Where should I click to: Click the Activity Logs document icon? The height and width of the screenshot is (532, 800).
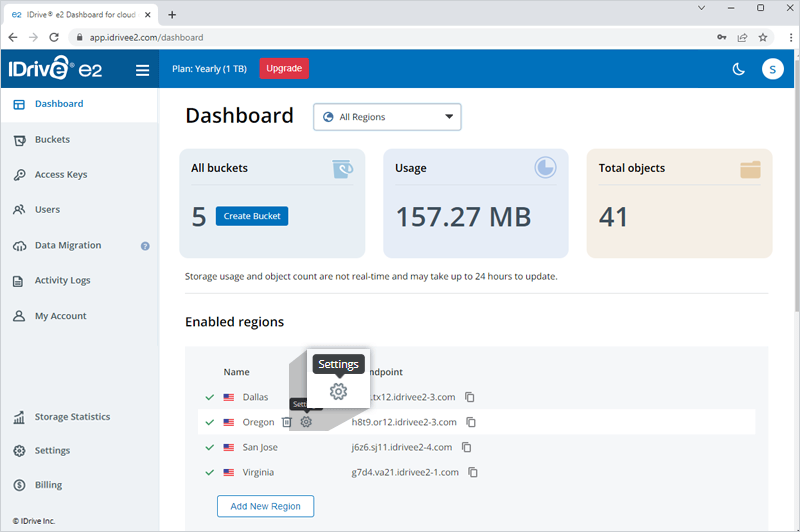pyautogui.click(x=18, y=281)
